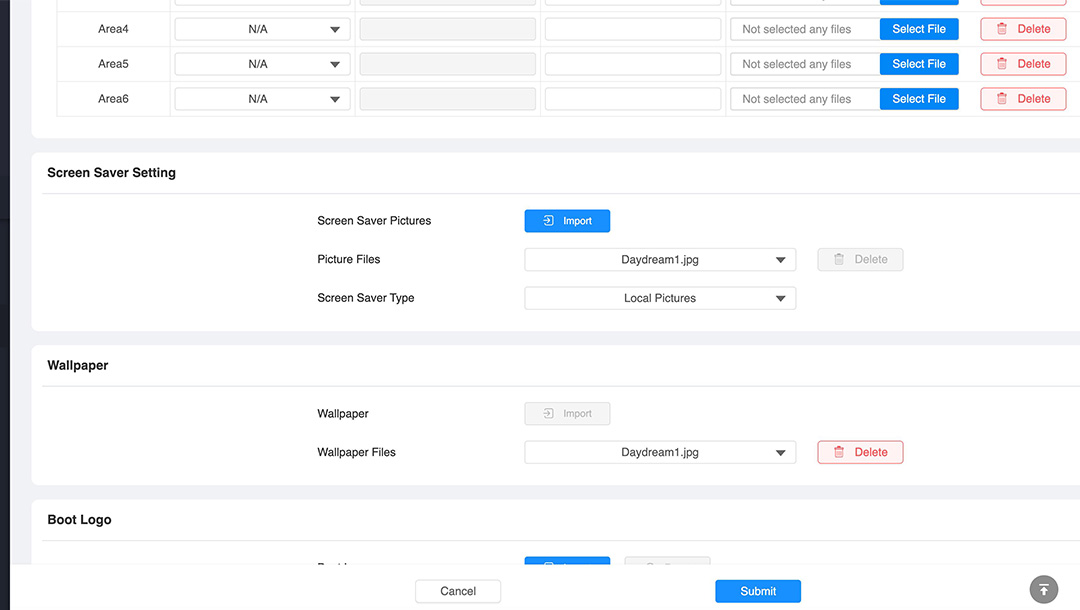Click Import for Screen Saver Pictures
Image resolution: width=1080 pixels, height=610 pixels.
tap(567, 221)
